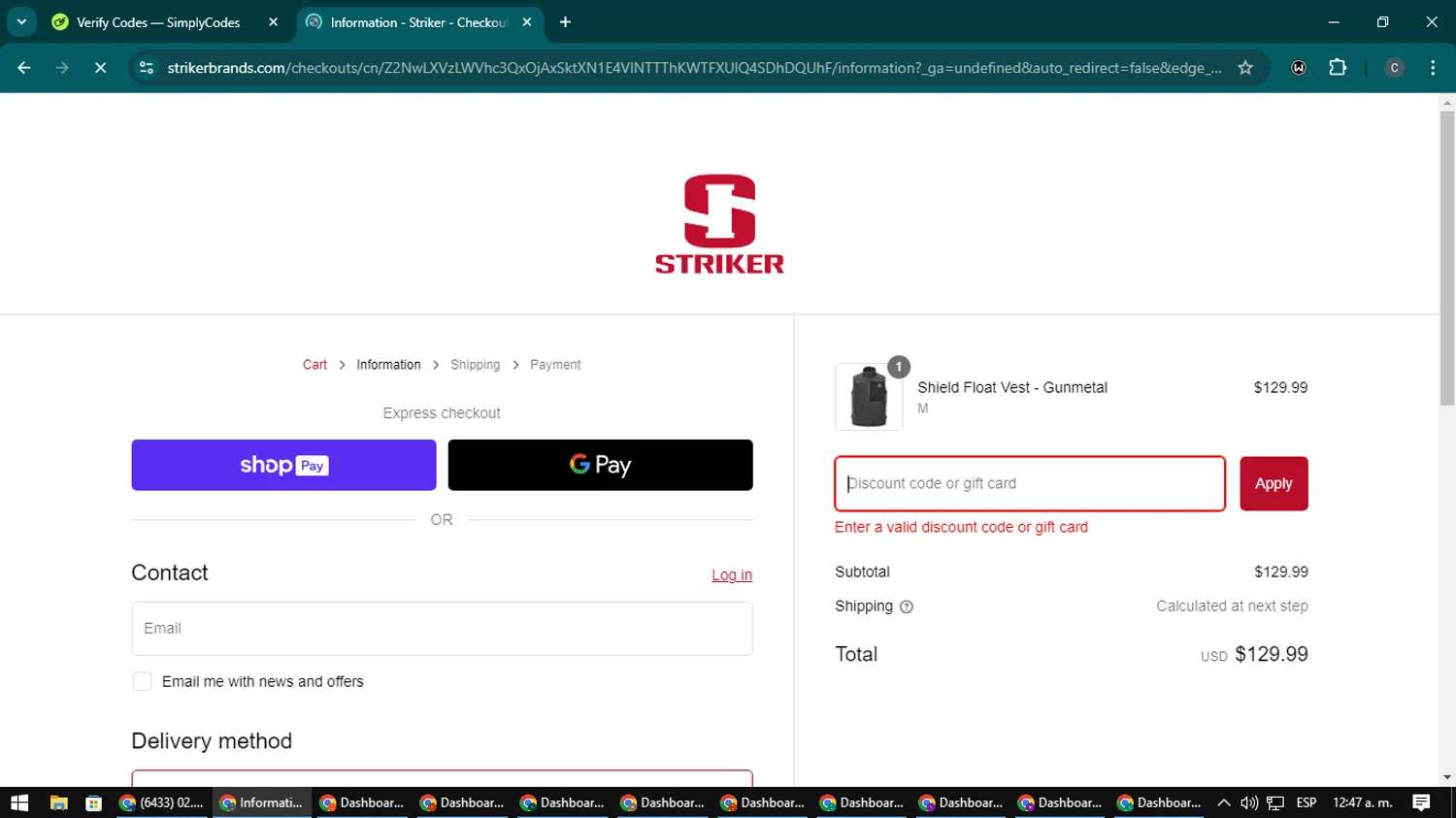The image size is (1456, 818).
Task: Click the browser address bar URL
Action: tap(694, 68)
